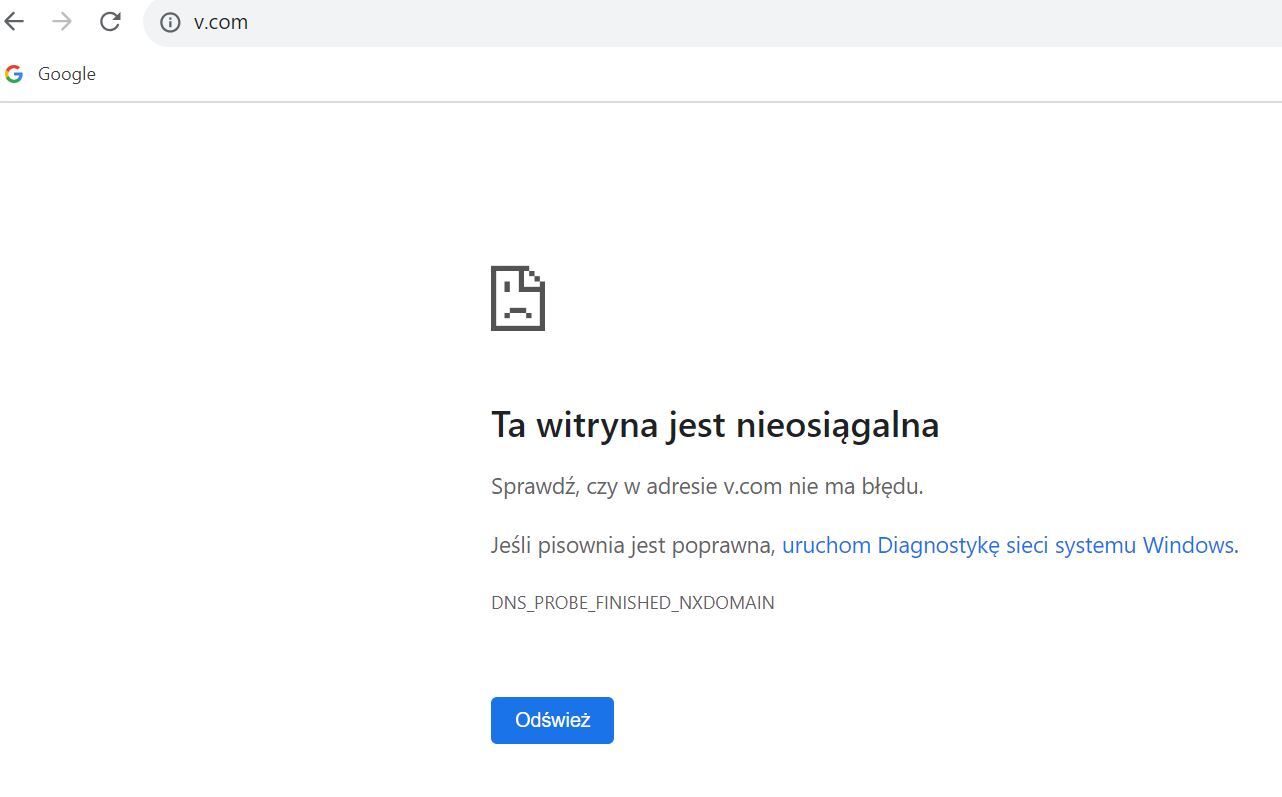1282x797 pixels.
Task: Click the DNS_PROBE_FINISHED_NXDOMAIN error code
Action: pyautogui.click(x=632, y=603)
